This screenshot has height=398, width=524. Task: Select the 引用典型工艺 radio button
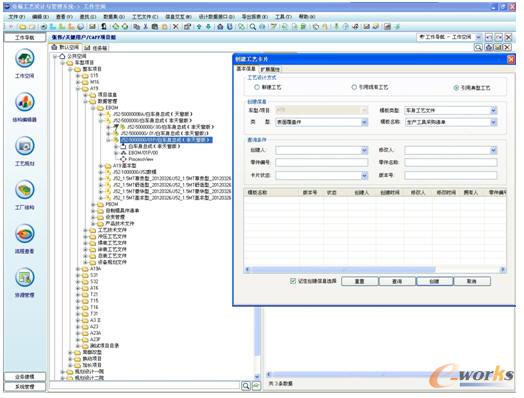(x=456, y=88)
